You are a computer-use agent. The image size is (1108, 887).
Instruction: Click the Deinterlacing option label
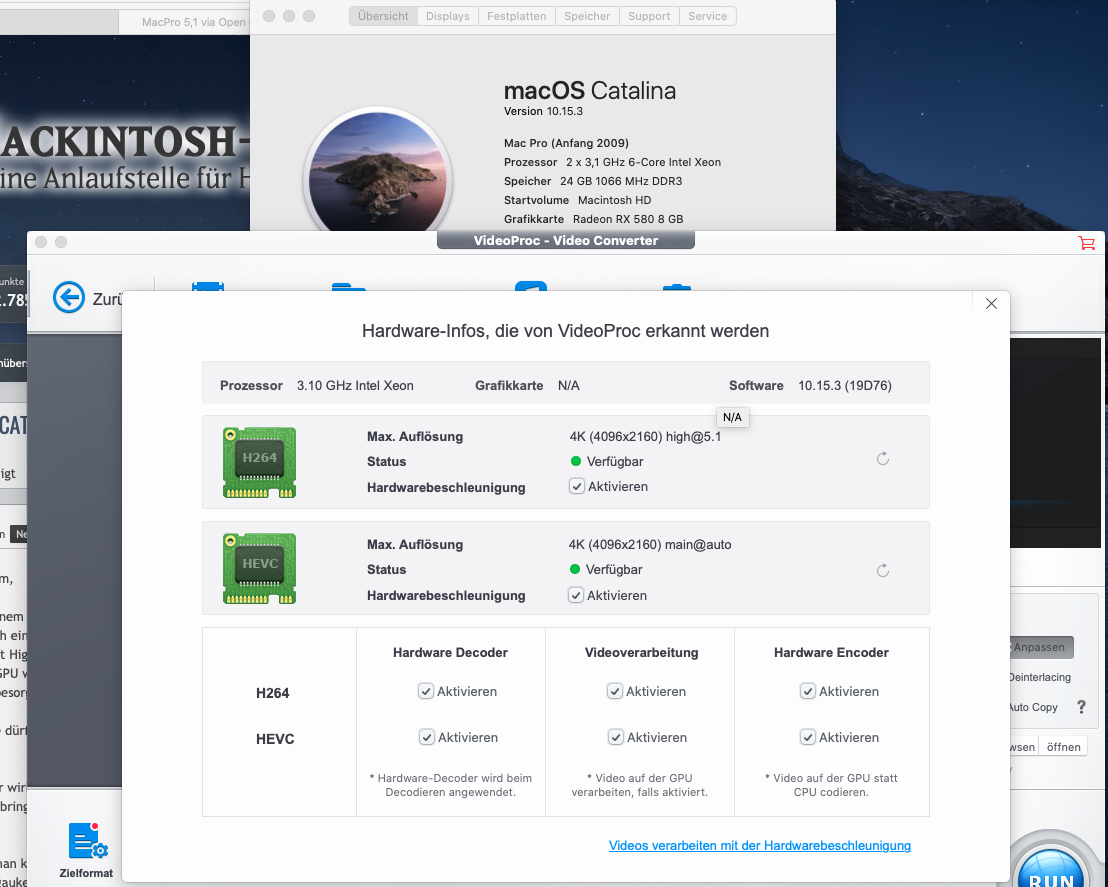tap(1040, 677)
